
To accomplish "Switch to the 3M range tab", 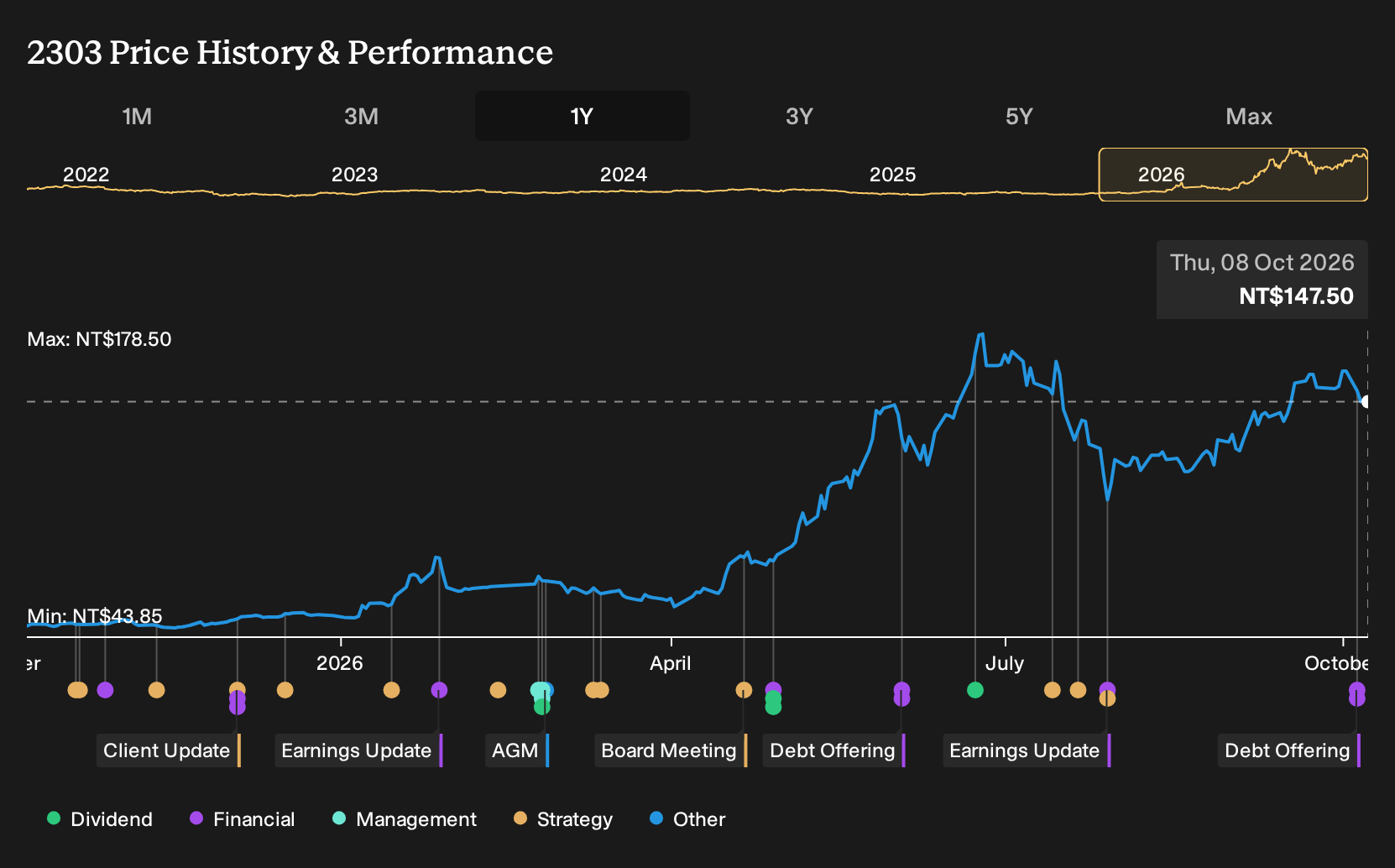I will pos(361,116).
